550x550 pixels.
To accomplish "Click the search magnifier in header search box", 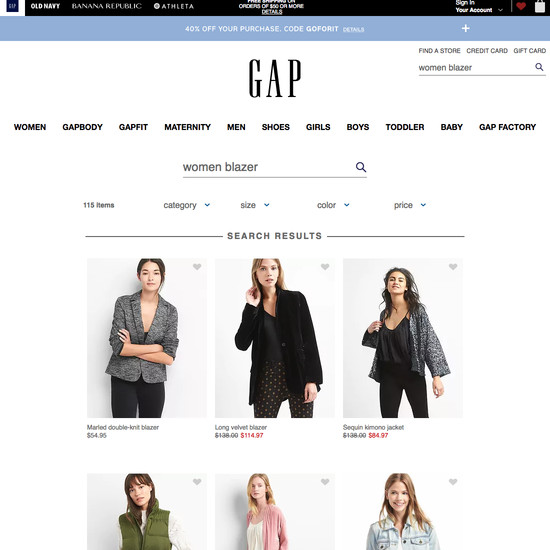I will click(539, 67).
